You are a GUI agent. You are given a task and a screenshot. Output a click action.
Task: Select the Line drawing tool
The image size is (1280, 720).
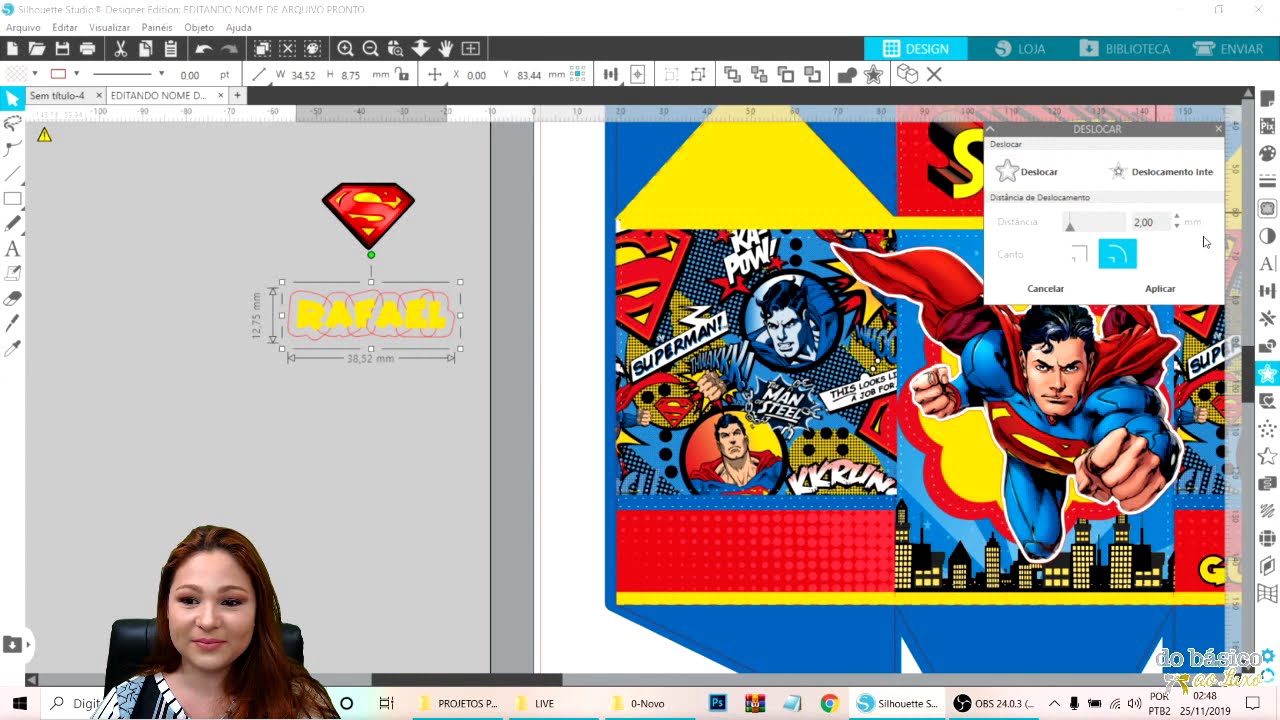point(12,173)
